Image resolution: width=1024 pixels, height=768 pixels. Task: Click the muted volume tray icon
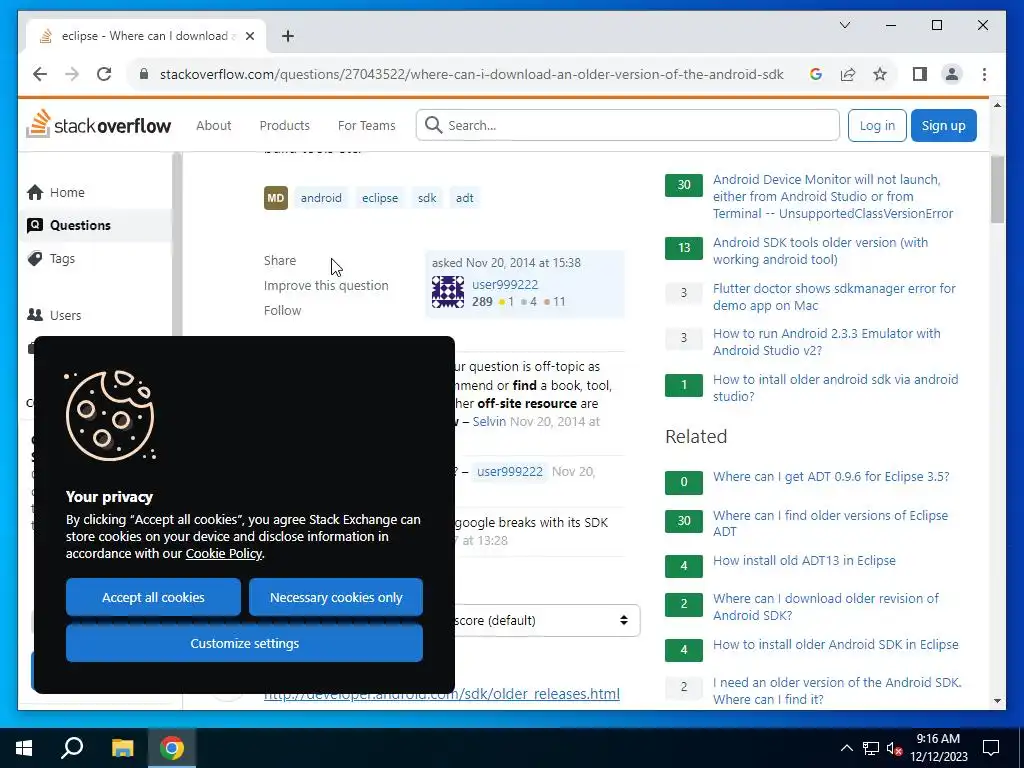click(894, 748)
